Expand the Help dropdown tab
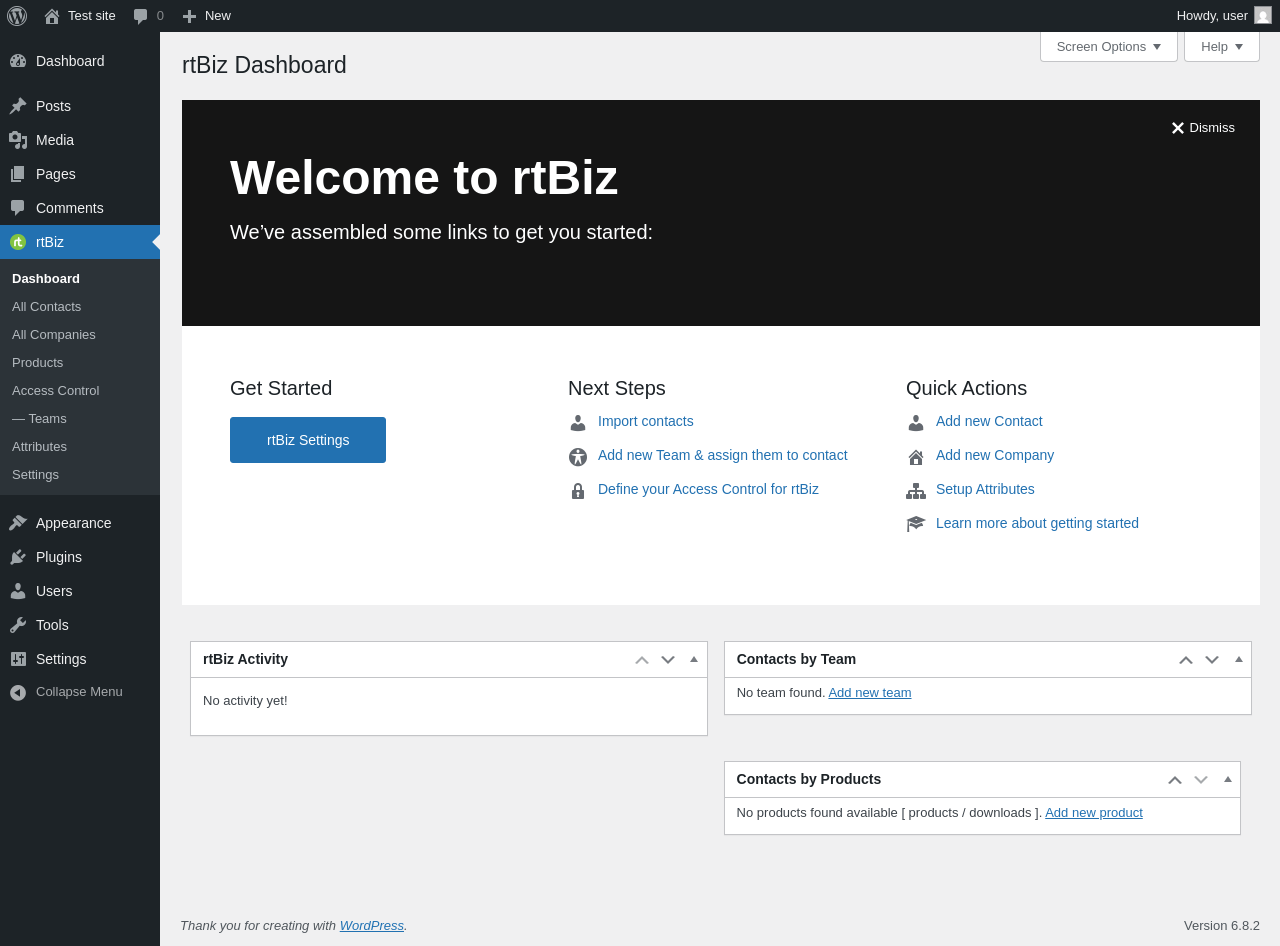Viewport: 1280px width, 946px height. [1221, 46]
